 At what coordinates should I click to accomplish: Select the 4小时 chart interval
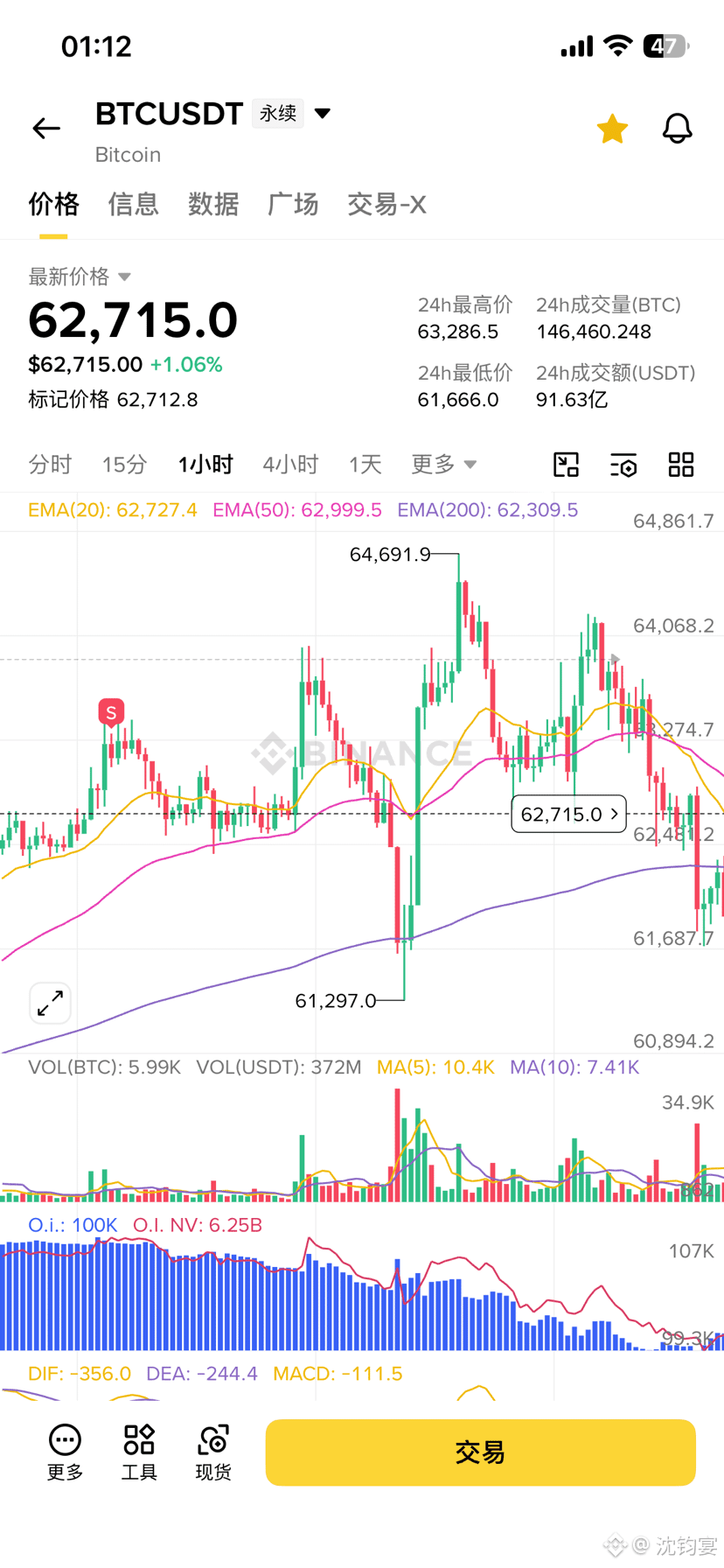point(290,465)
